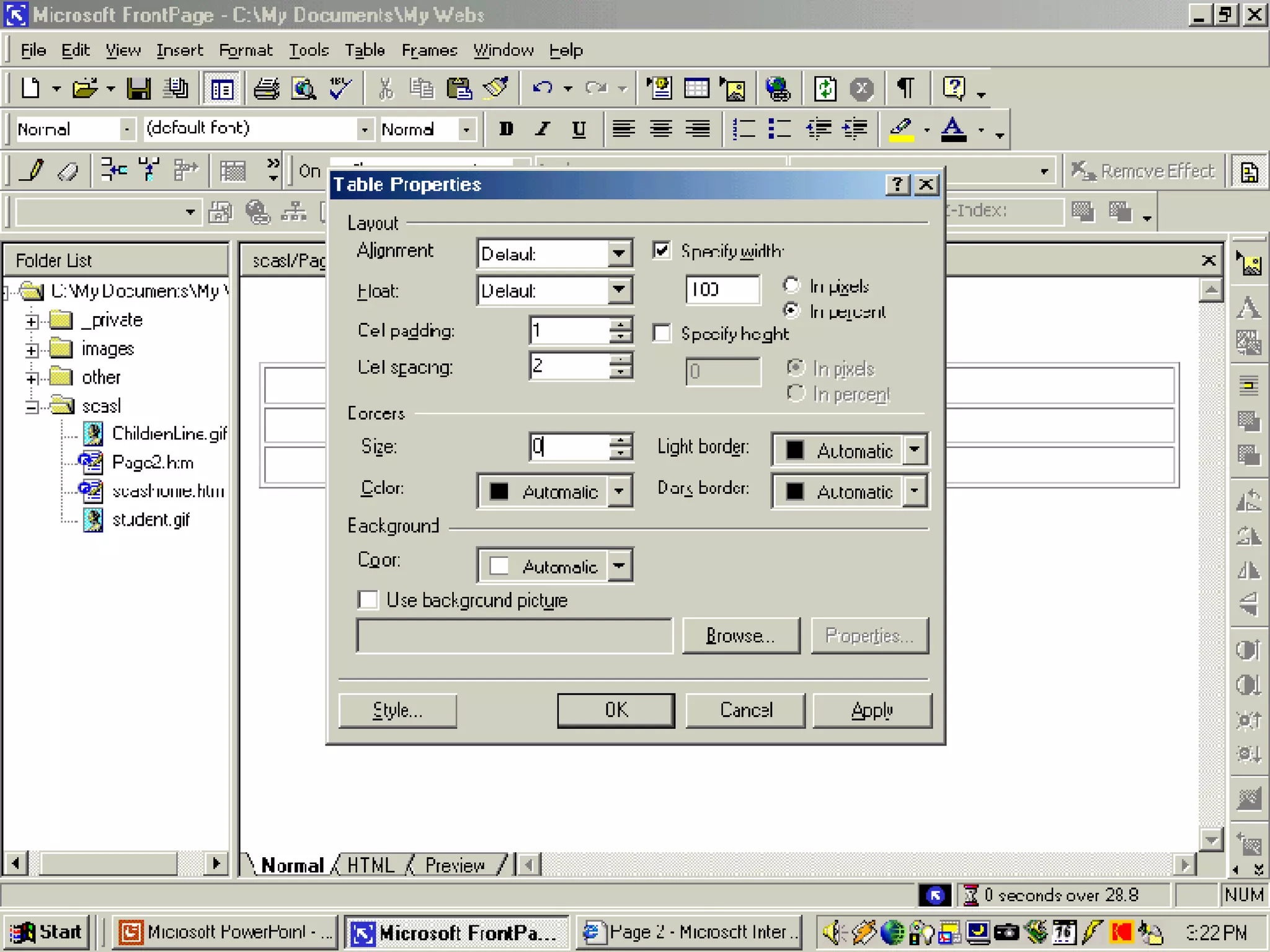Switch to the HTML view tab
The height and width of the screenshot is (952, 1270).
coord(370,865)
